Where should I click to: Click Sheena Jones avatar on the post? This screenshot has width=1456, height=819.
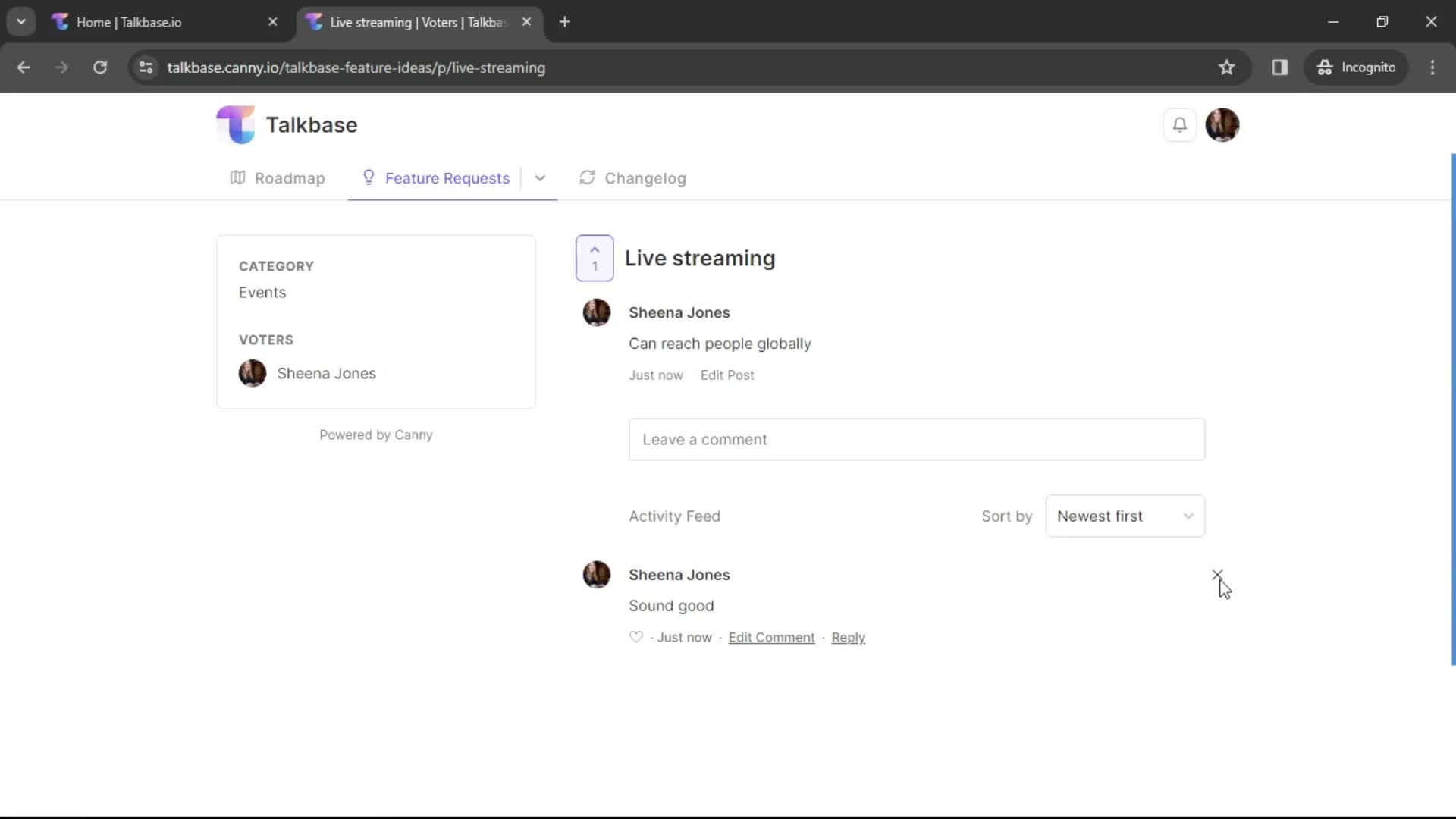[597, 312]
